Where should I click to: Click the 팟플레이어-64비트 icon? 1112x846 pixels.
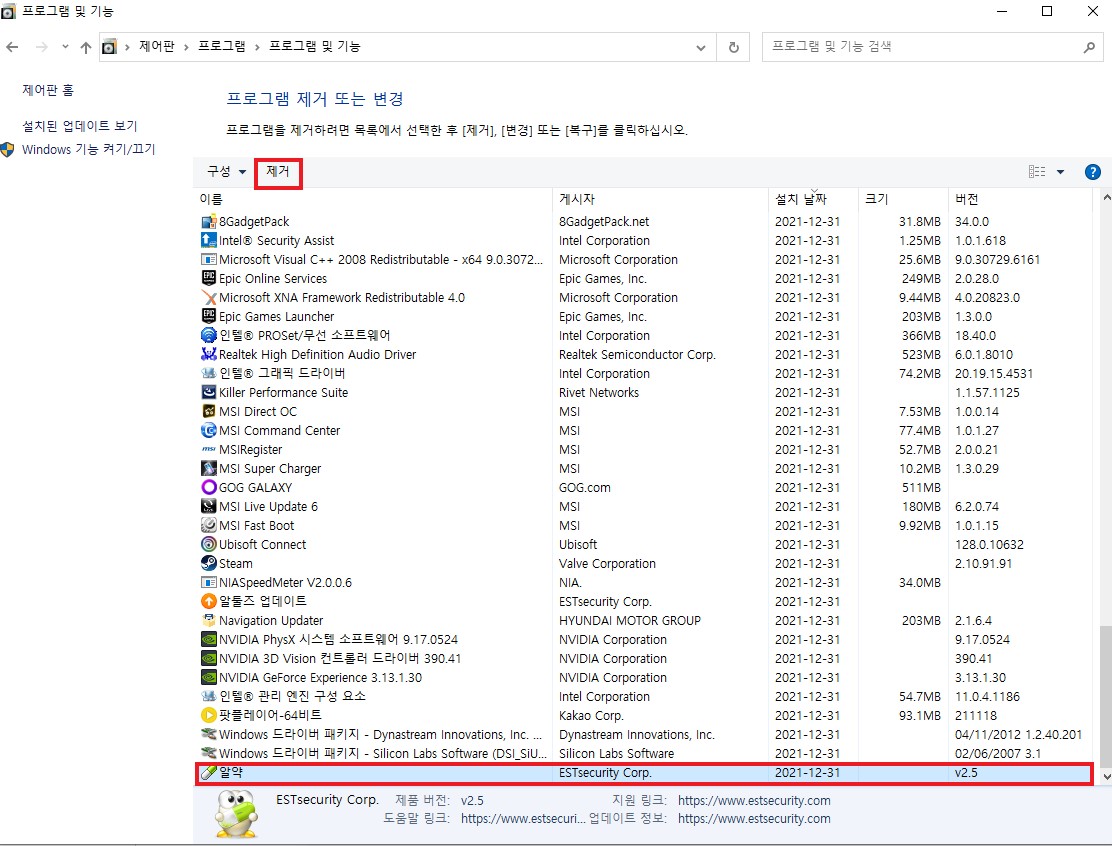[208, 716]
